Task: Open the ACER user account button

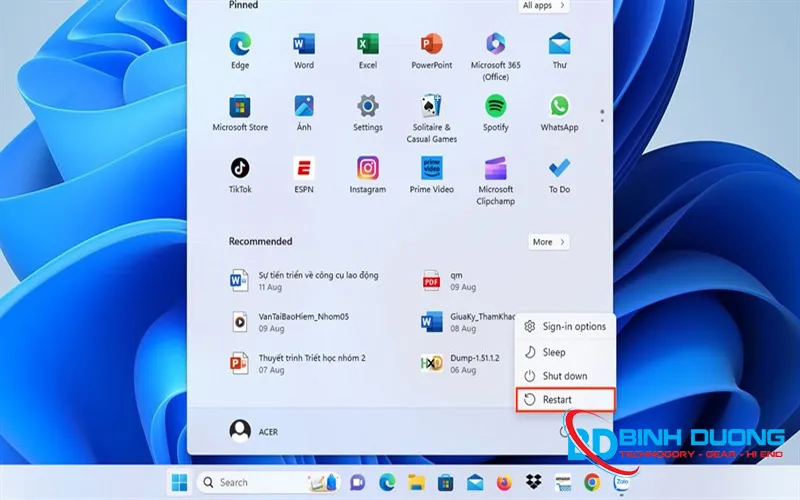Action: point(254,432)
